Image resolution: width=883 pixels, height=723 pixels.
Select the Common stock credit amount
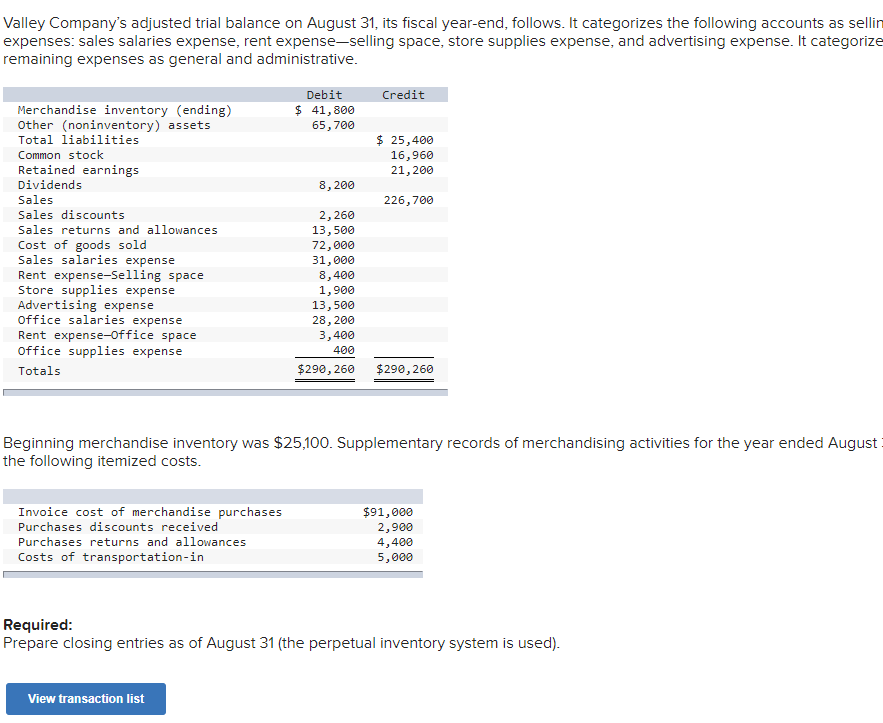[414, 155]
